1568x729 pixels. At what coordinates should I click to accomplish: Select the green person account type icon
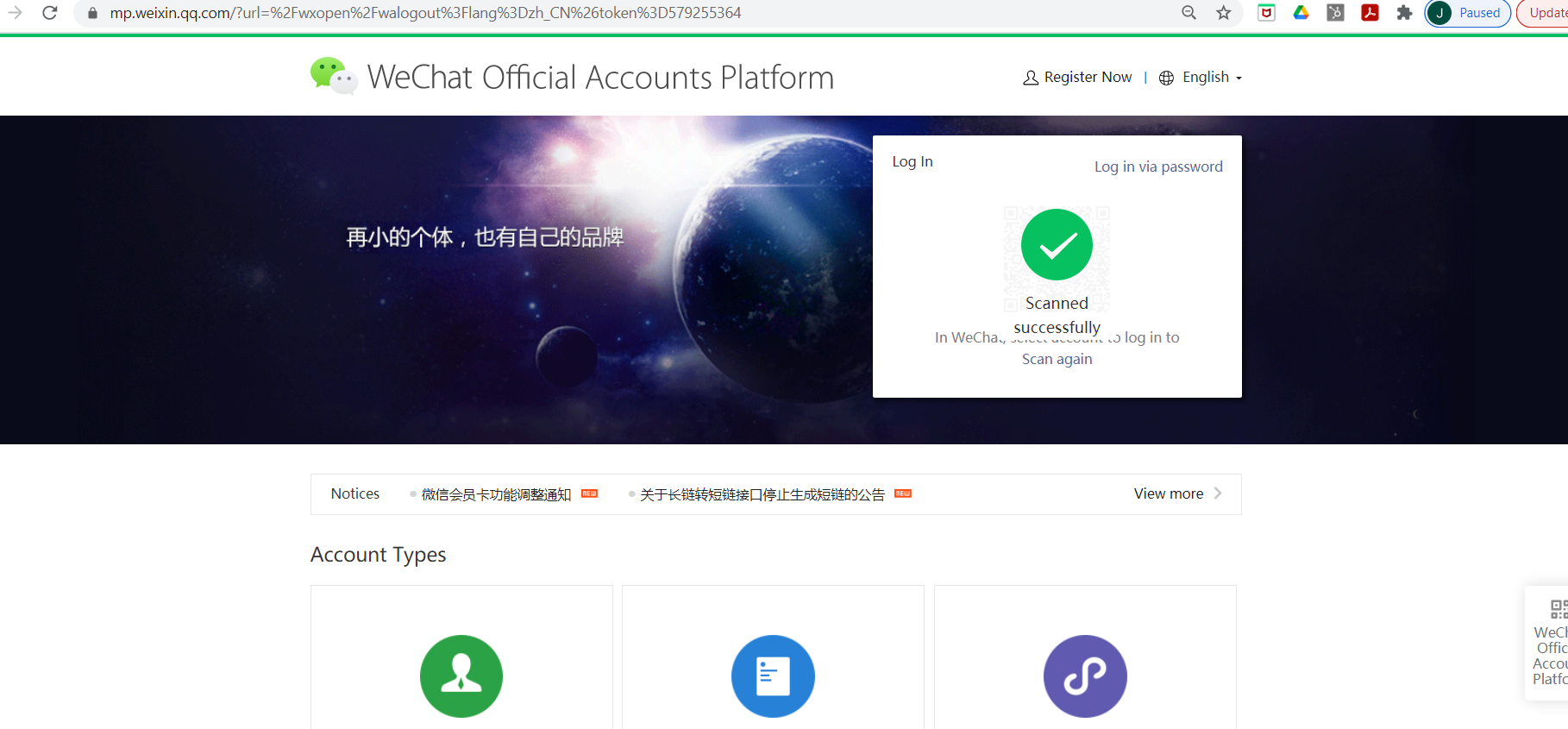[x=461, y=676]
